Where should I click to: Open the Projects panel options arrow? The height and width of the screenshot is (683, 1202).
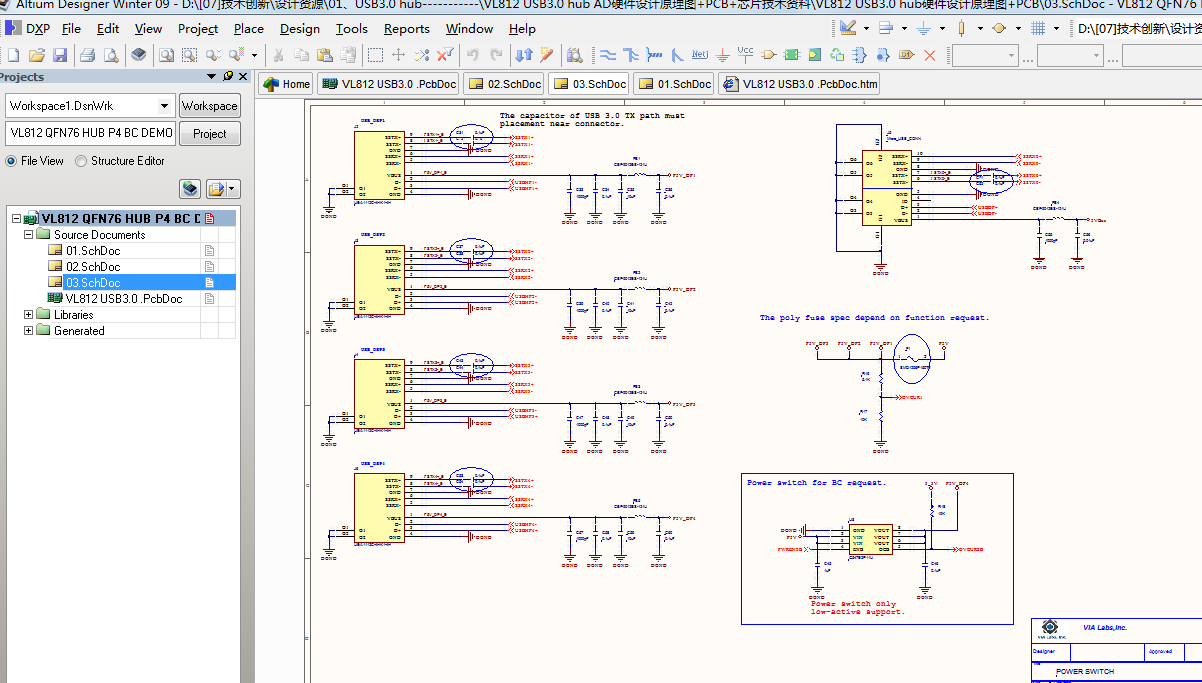(211, 76)
